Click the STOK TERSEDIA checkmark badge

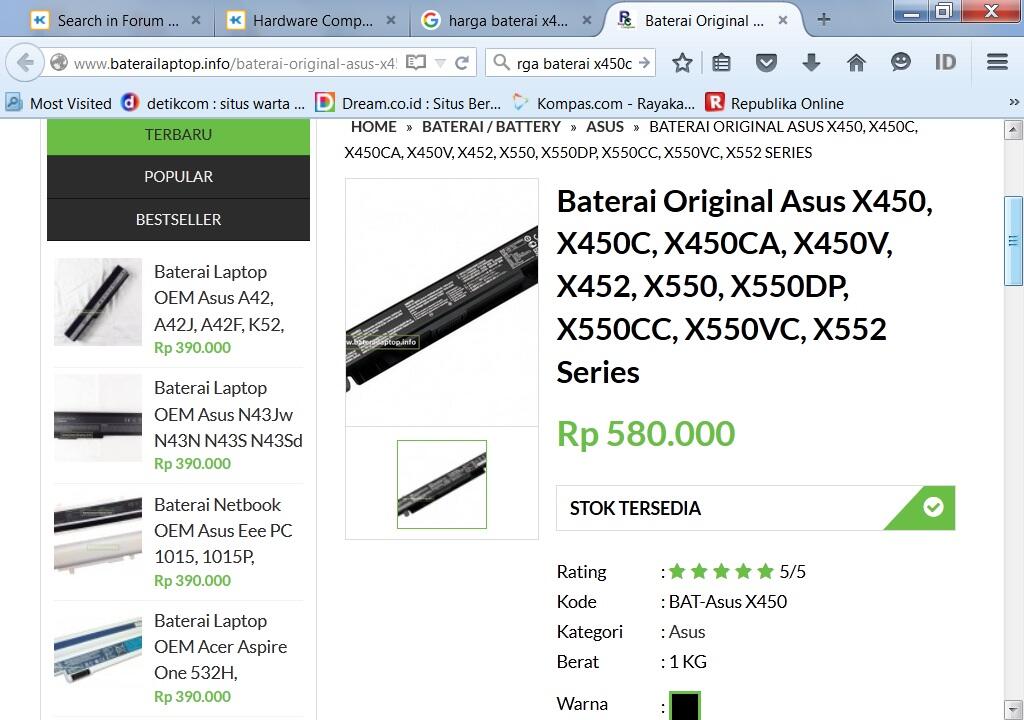point(933,506)
